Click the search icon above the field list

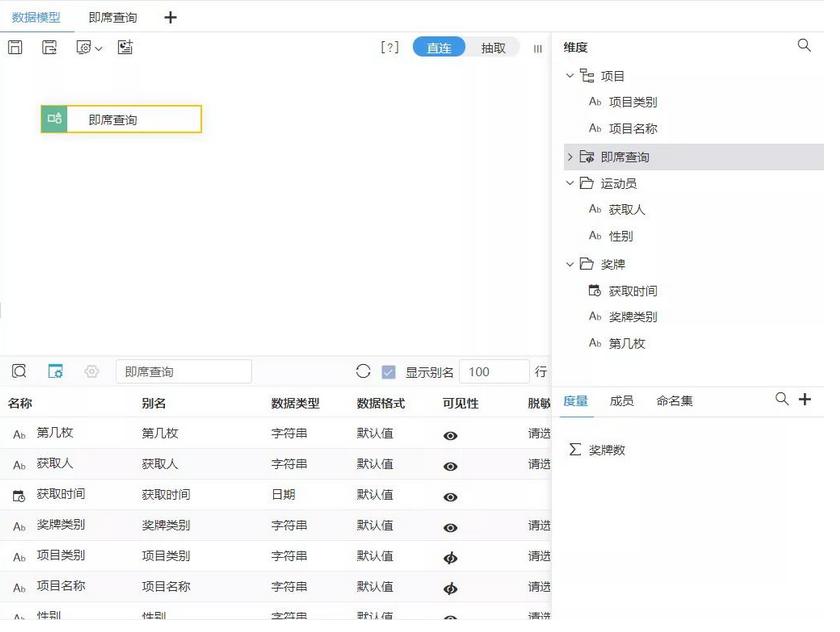[18, 371]
